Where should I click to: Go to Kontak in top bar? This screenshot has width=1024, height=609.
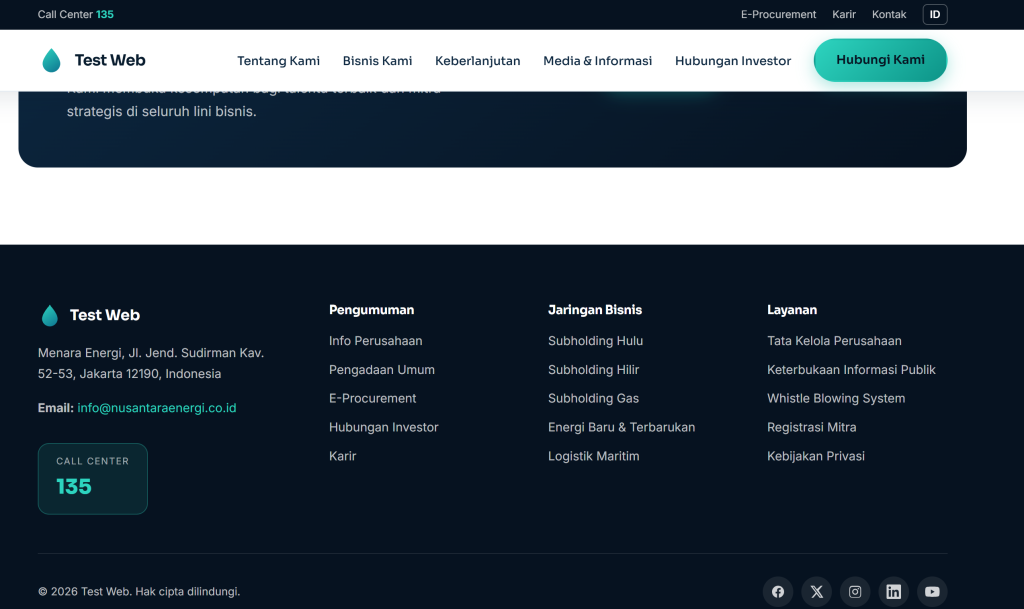889,14
